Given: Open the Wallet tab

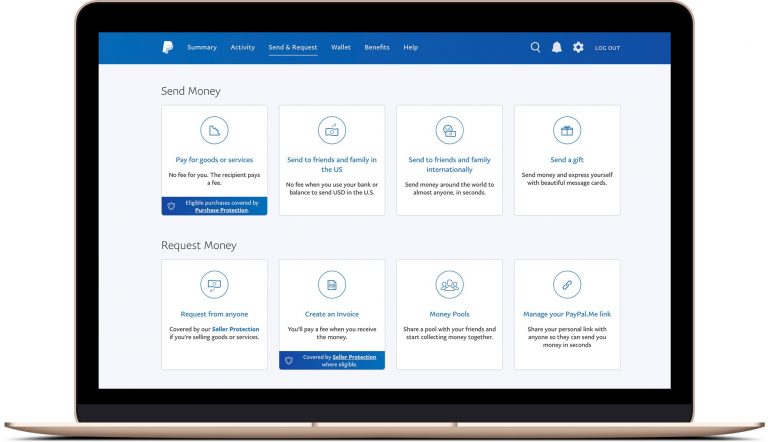Looking at the screenshot, I should (x=341, y=48).
